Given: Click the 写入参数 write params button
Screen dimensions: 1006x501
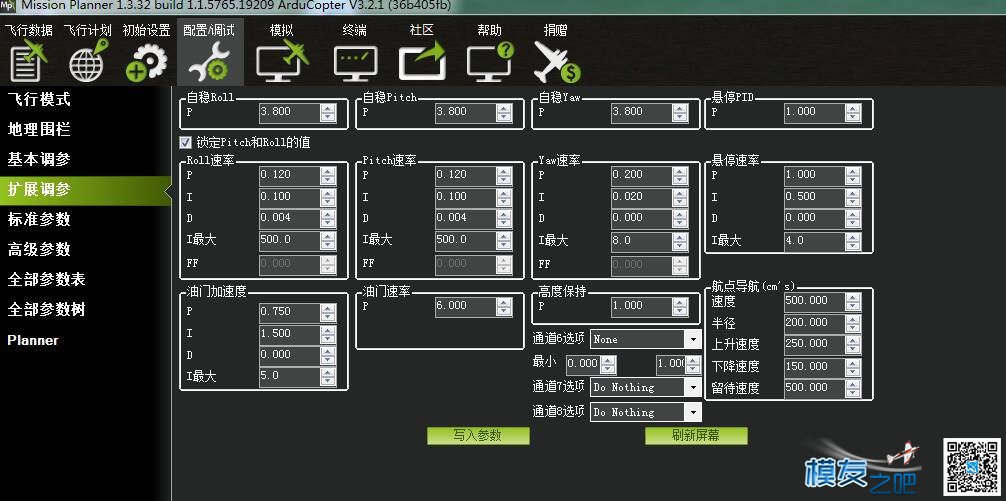Looking at the screenshot, I should coord(478,436).
